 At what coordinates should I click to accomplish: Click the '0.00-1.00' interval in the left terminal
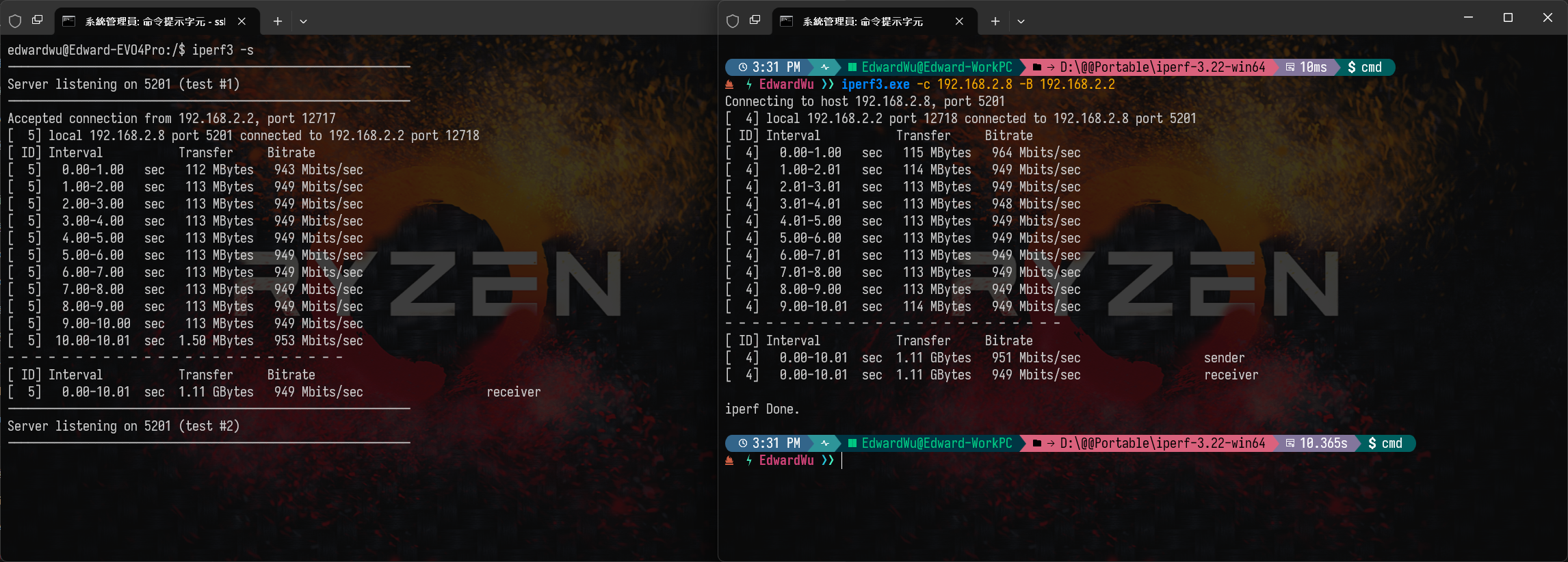pyautogui.click(x=93, y=170)
